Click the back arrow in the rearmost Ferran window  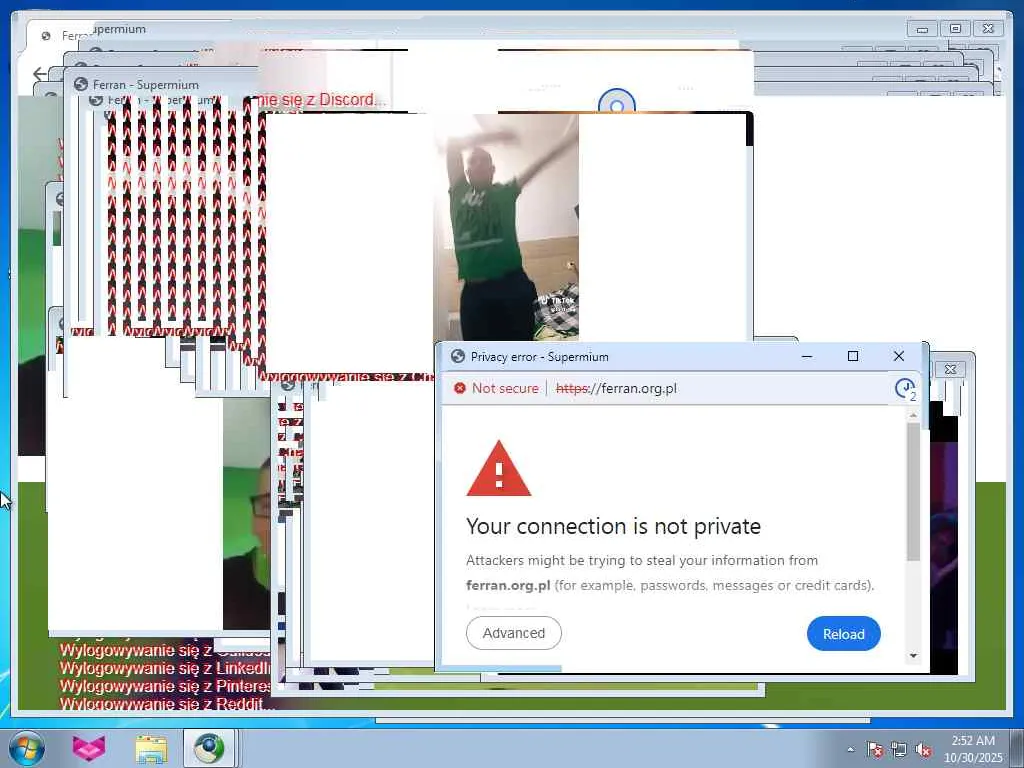point(40,74)
